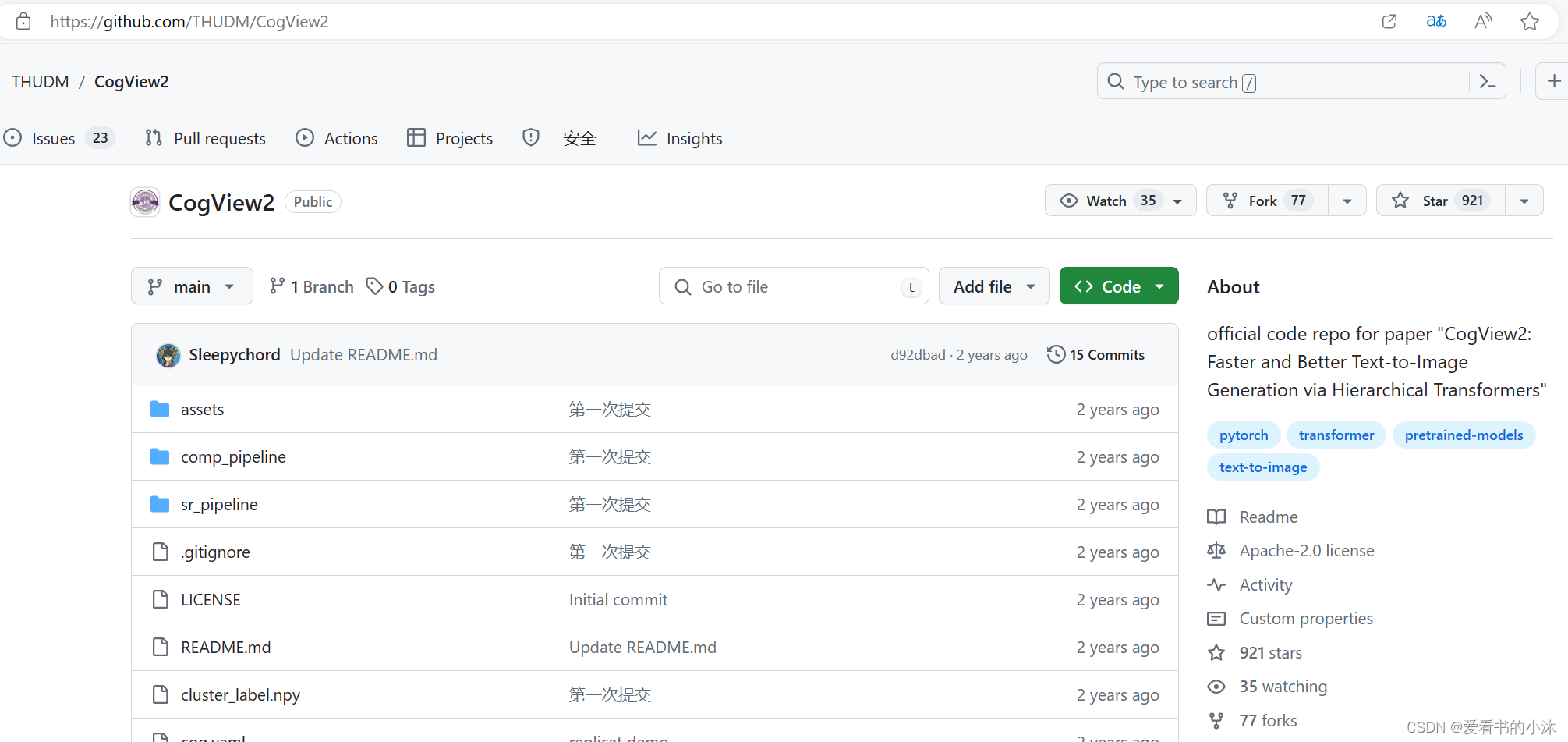The image size is (1568, 742).
Task: Click the security shield icon tab
Action: click(x=531, y=138)
